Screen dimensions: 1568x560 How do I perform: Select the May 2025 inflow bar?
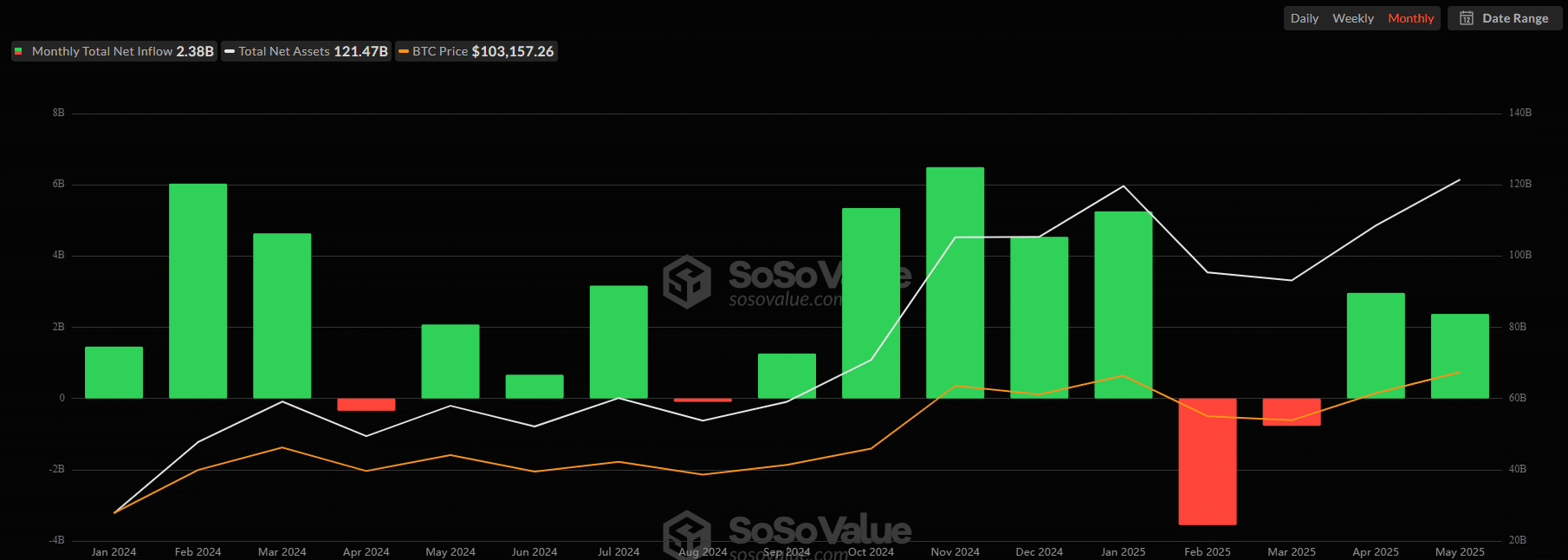tap(1460, 356)
